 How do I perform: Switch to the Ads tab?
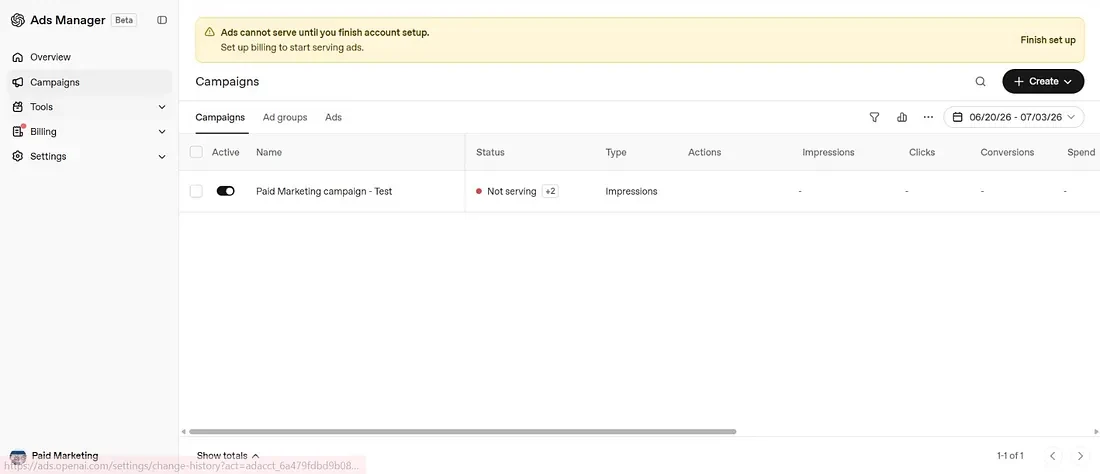click(x=333, y=117)
